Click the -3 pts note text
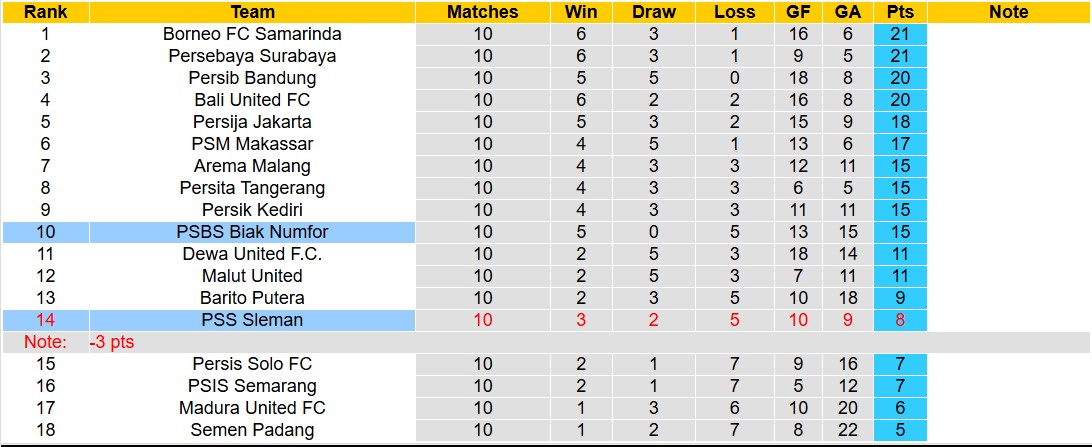 (x=111, y=342)
